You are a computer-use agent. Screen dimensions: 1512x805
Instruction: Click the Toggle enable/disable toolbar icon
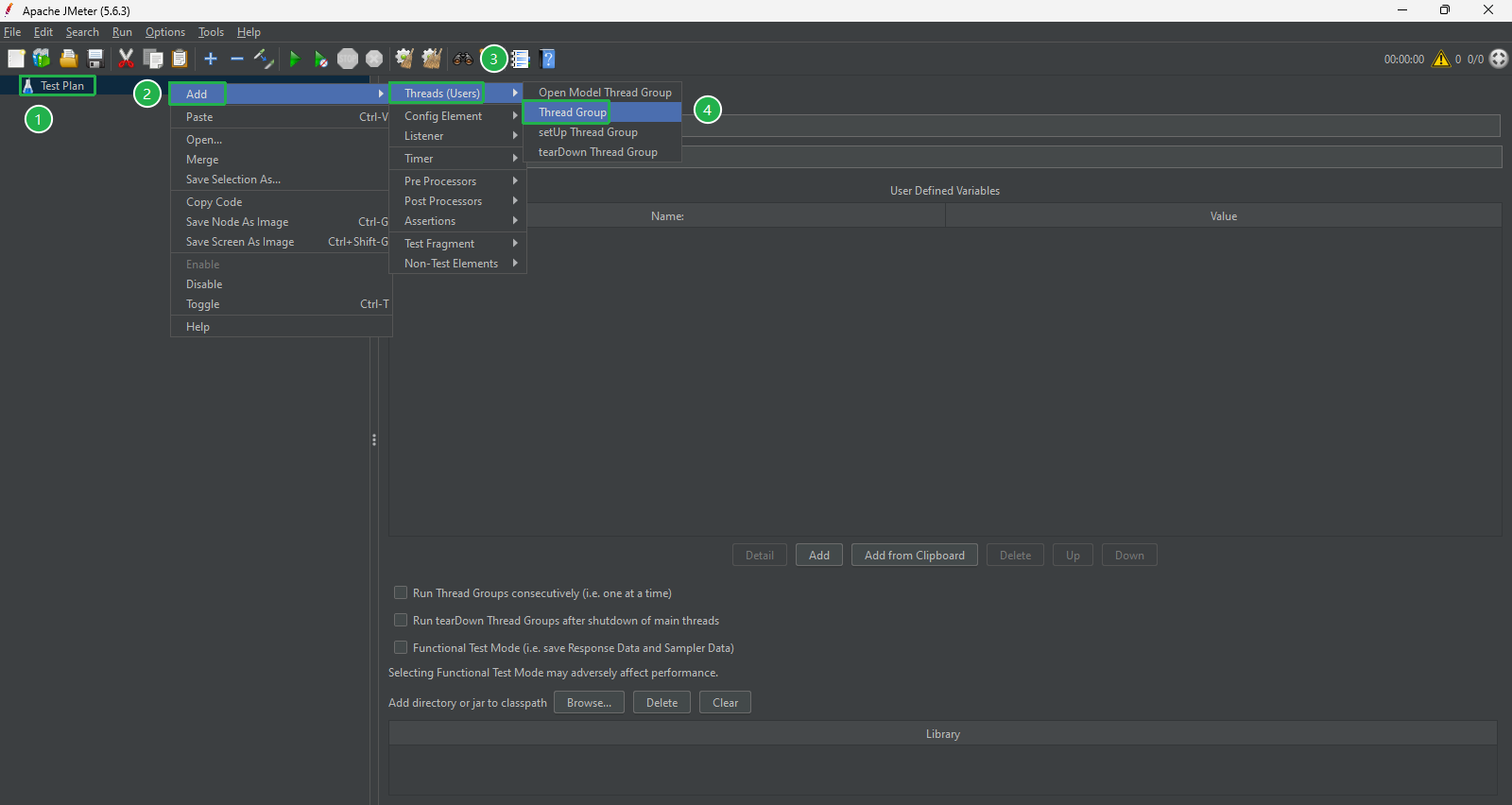264,59
